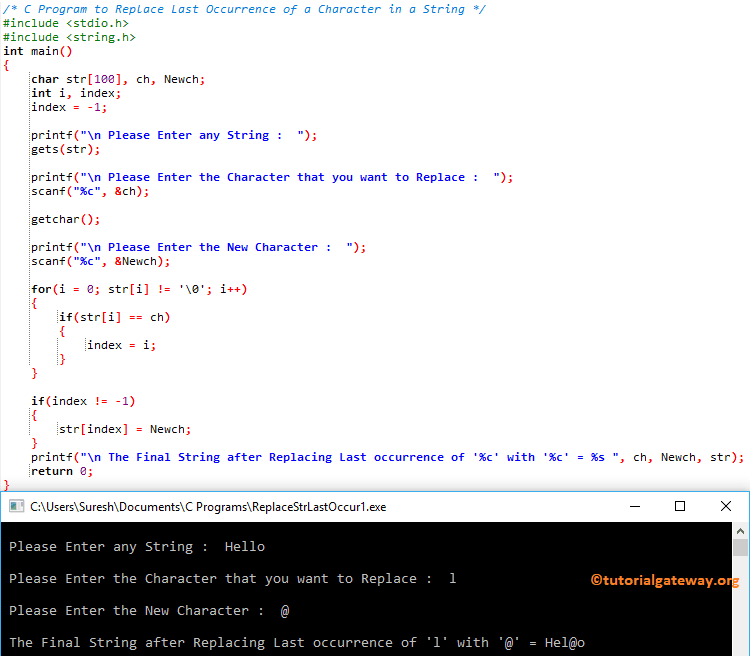Click the 'index = i;' statement
750x656 pixels.
(121, 345)
